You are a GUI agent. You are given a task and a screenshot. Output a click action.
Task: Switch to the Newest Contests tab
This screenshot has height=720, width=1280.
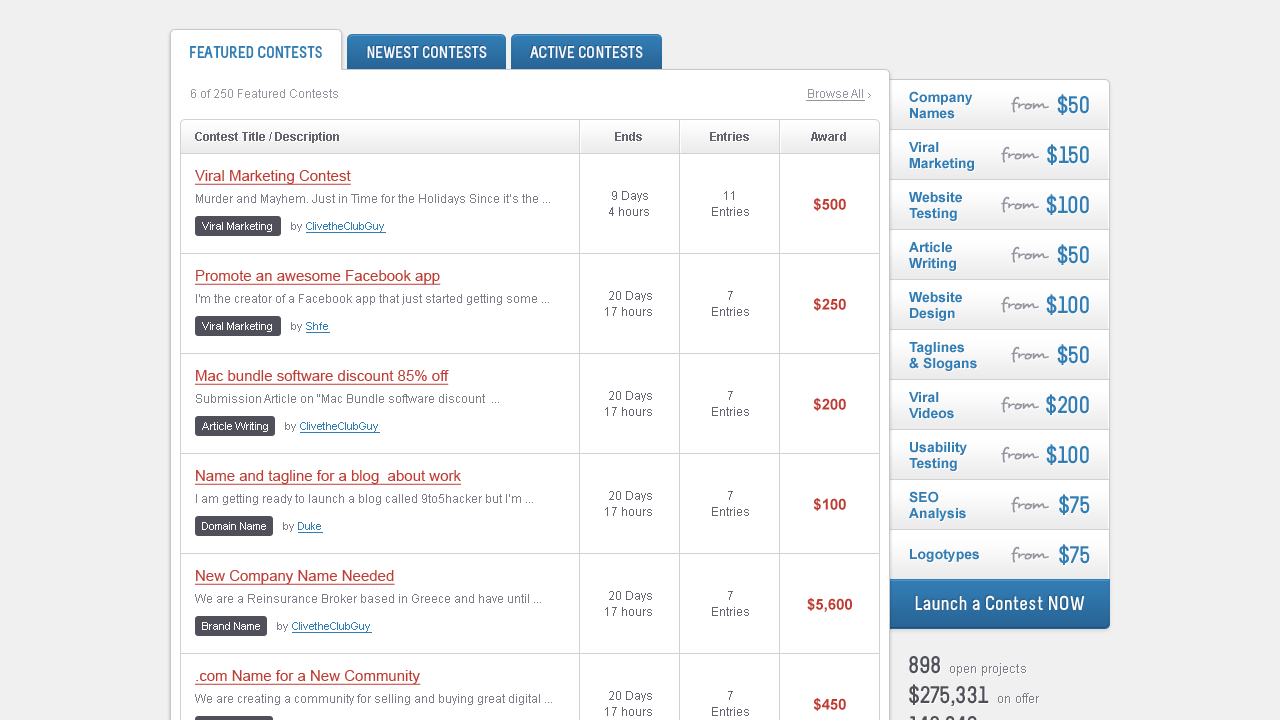[x=426, y=51]
